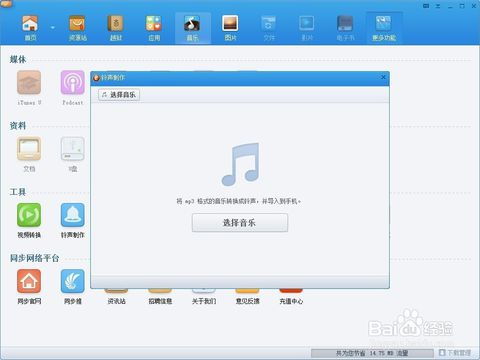480x360 pixels.
Task: Click the 共为您节省 traffic saved status
Action: (x=372, y=353)
